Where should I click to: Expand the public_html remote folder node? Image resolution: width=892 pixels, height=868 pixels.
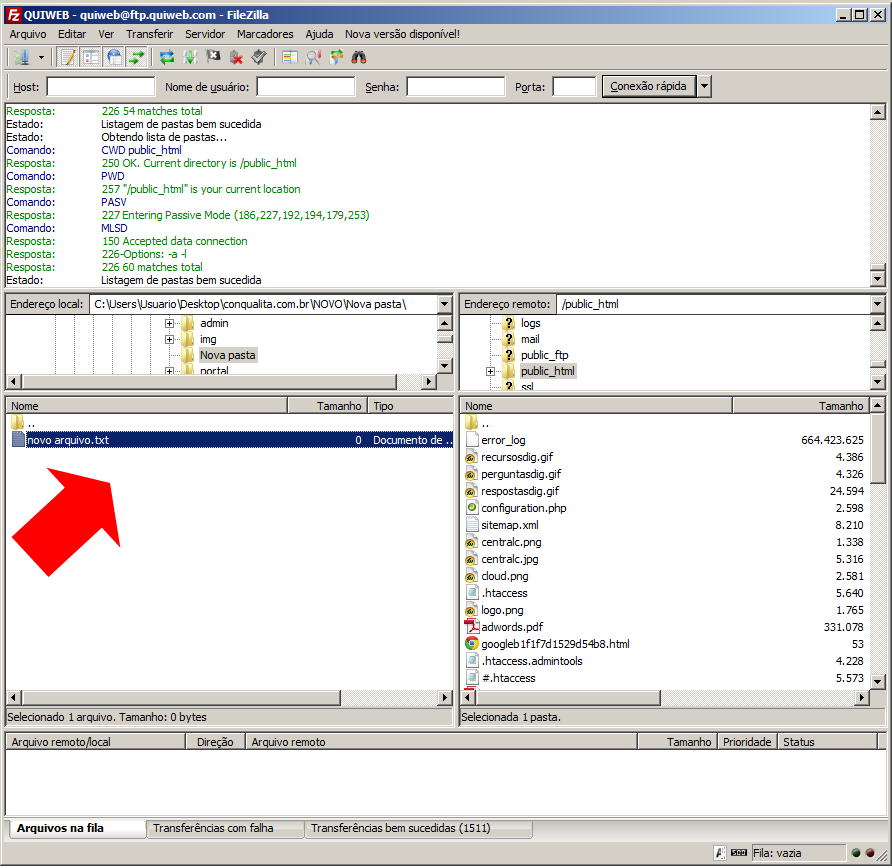[x=490, y=371]
